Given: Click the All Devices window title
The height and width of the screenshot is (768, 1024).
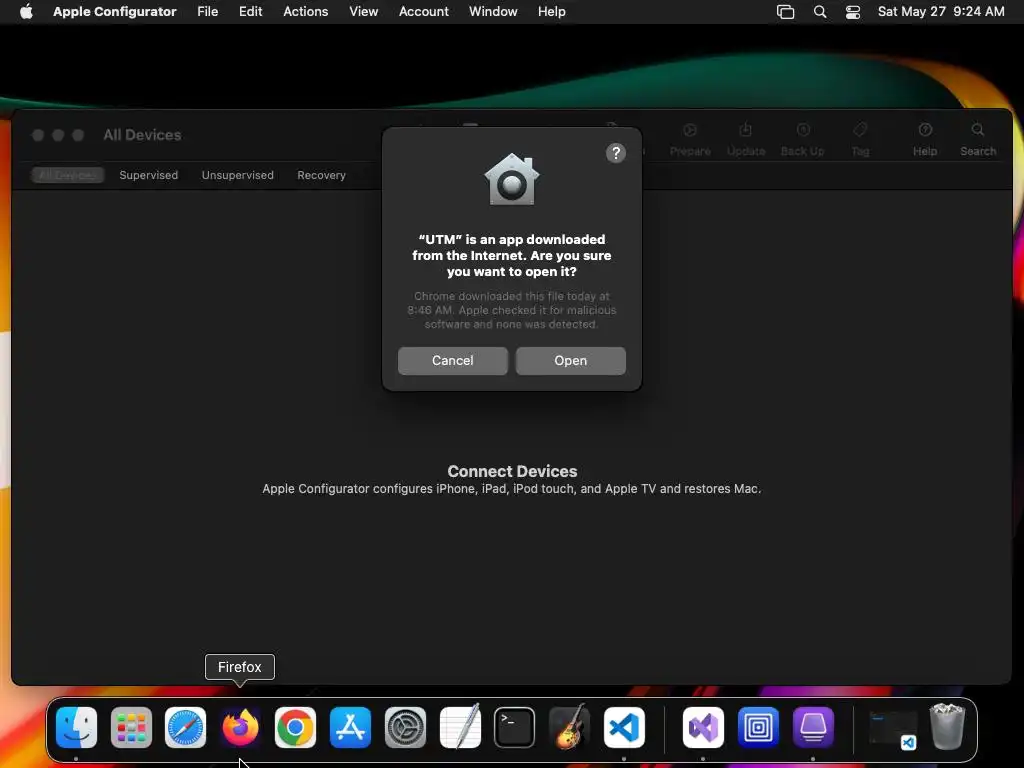Looking at the screenshot, I should pos(142,135).
